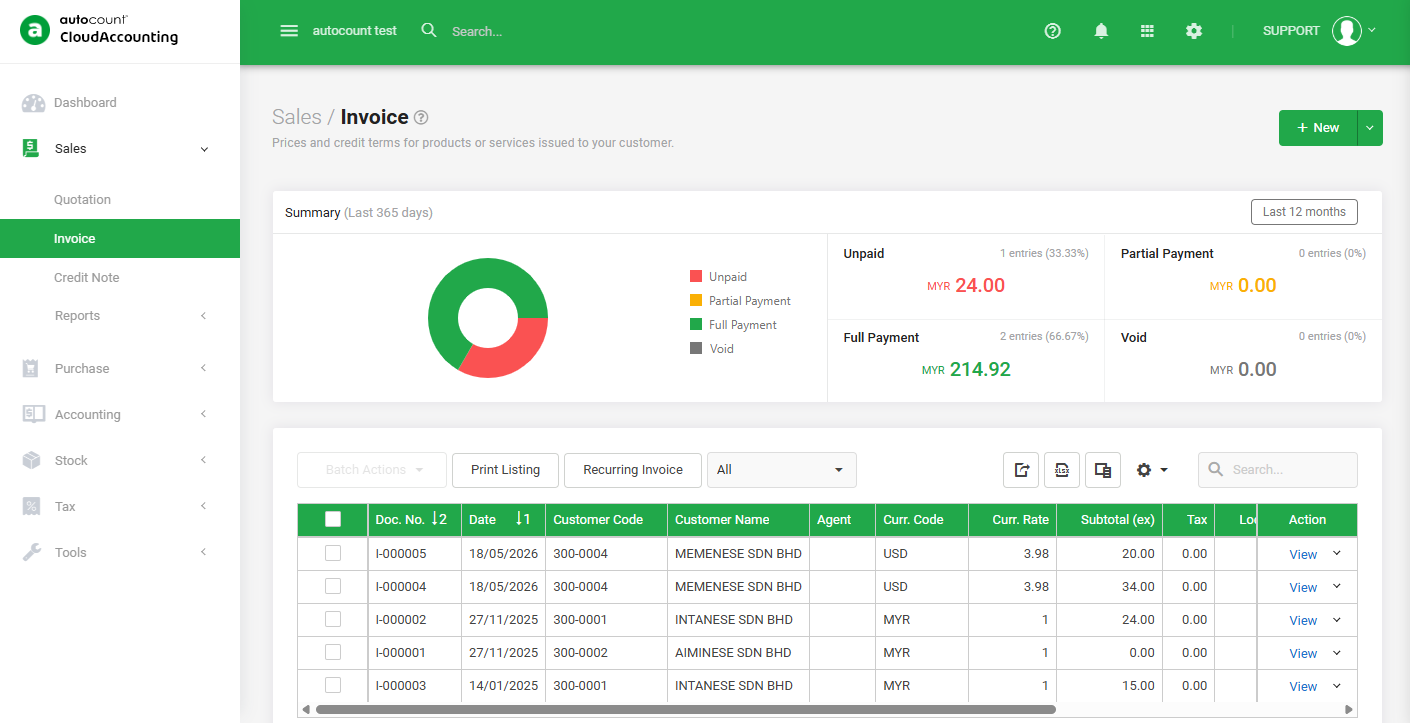This screenshot has height=723, width=1410.
Task: Go to Quotation in the sidebar
Action: coord(82,199)
